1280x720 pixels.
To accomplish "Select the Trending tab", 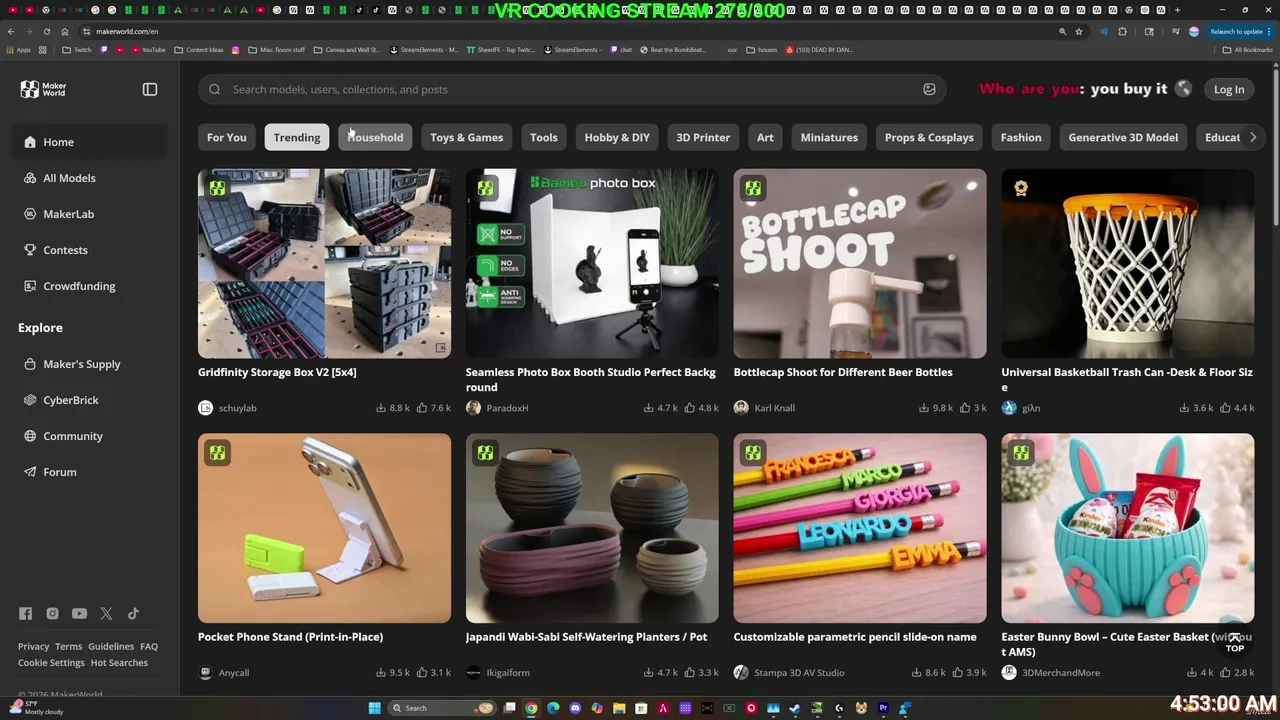I will (297, 137).
